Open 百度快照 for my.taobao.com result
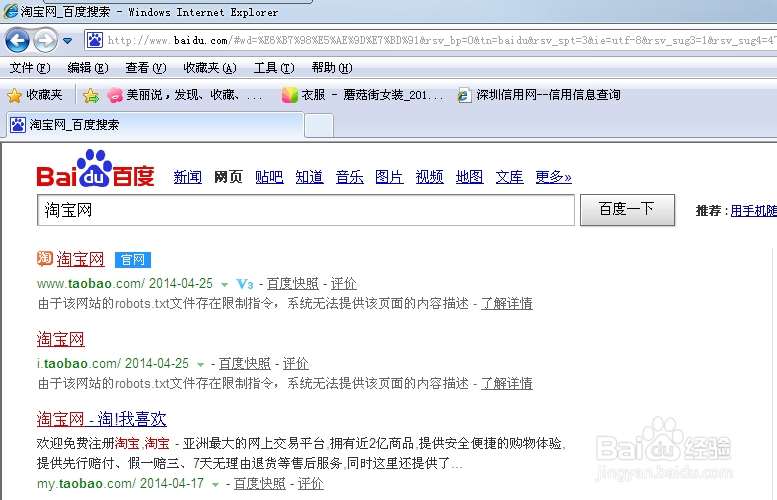This screenshot has width=777, height=500. pos(260,484)
